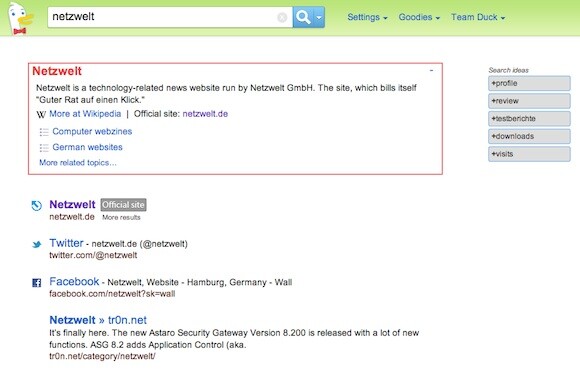Click the Netzwelt site favicon in the results
Screen dimensions: 580x370
coord(37,205)
